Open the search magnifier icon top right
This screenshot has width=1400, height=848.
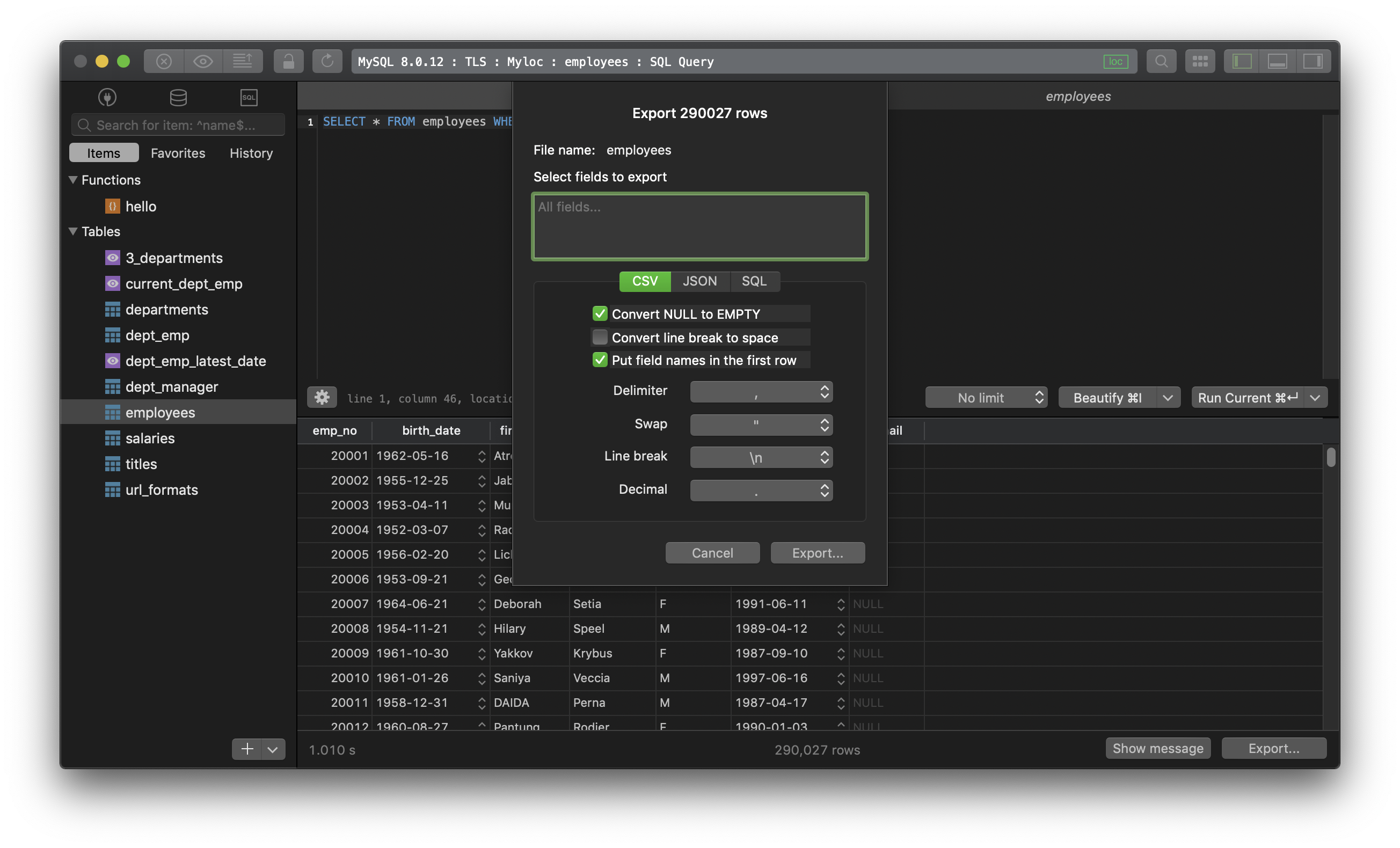(x=1161, y=61)
